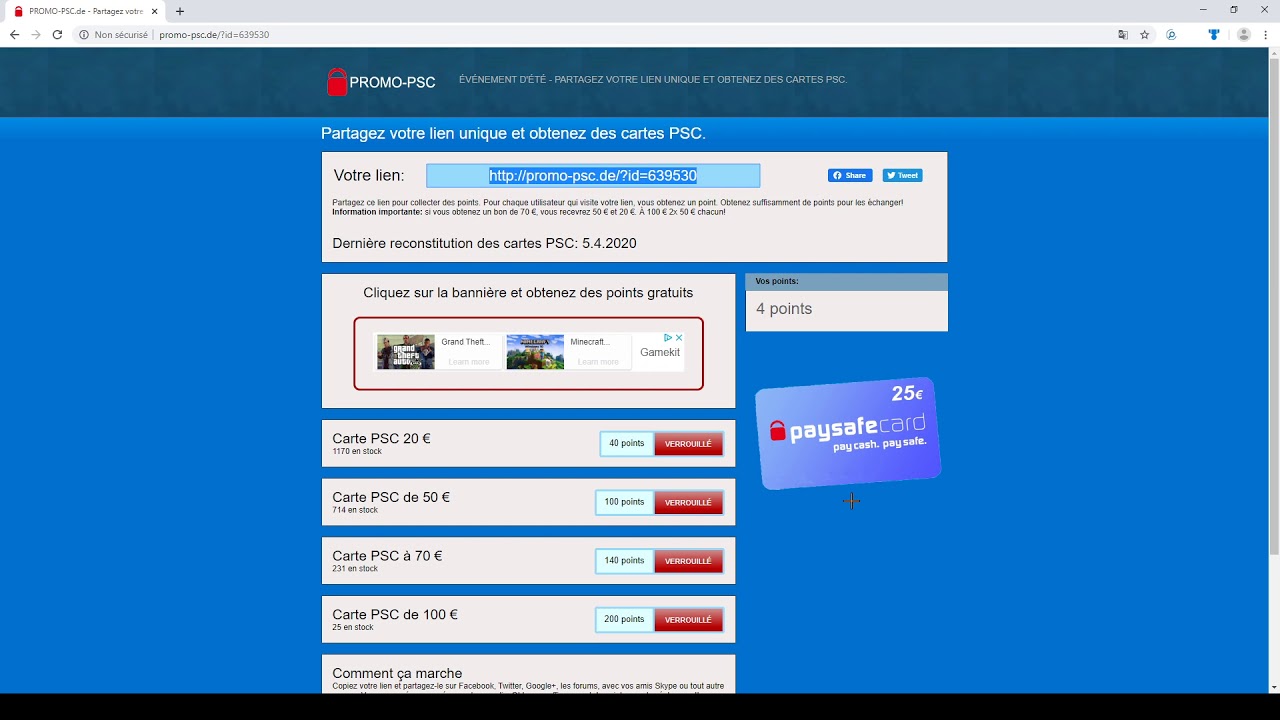The height and width of the screenshot is (720, 1280).
Task: Click the '1170 en stock' text
Action: (357, 452)
